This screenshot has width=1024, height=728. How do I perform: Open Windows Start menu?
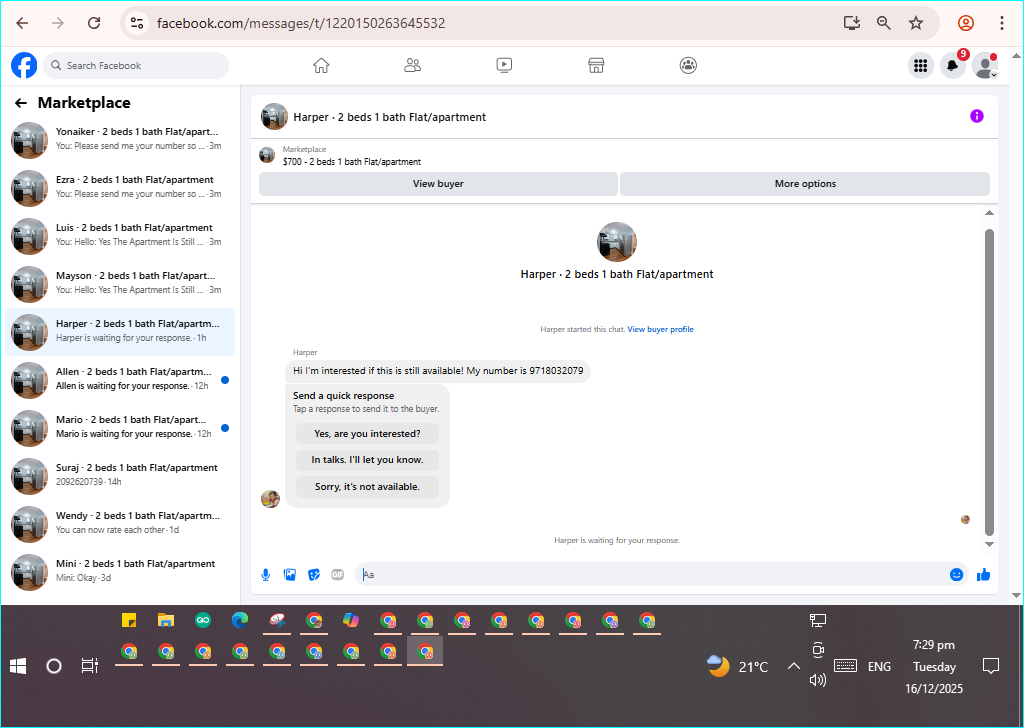[x=18, y=666]
